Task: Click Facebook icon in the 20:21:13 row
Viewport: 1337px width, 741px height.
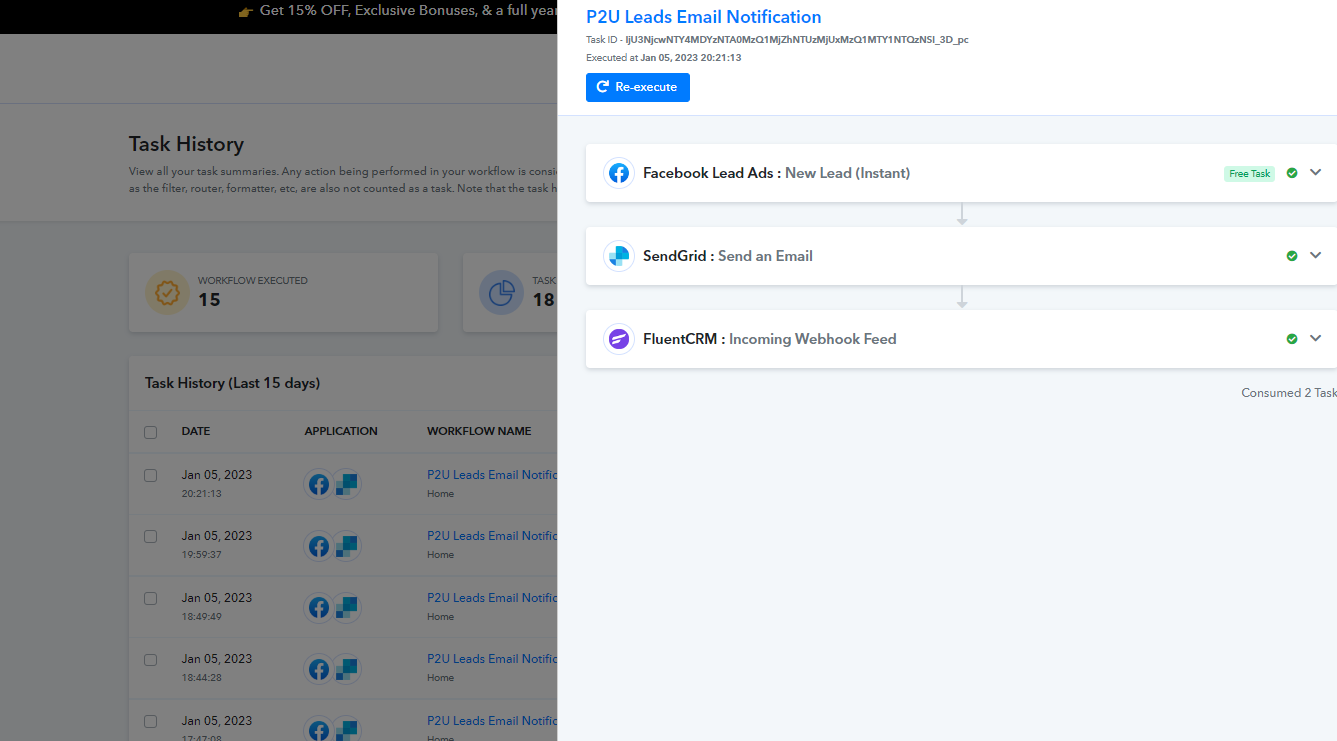Action: (x=319, y=485)
